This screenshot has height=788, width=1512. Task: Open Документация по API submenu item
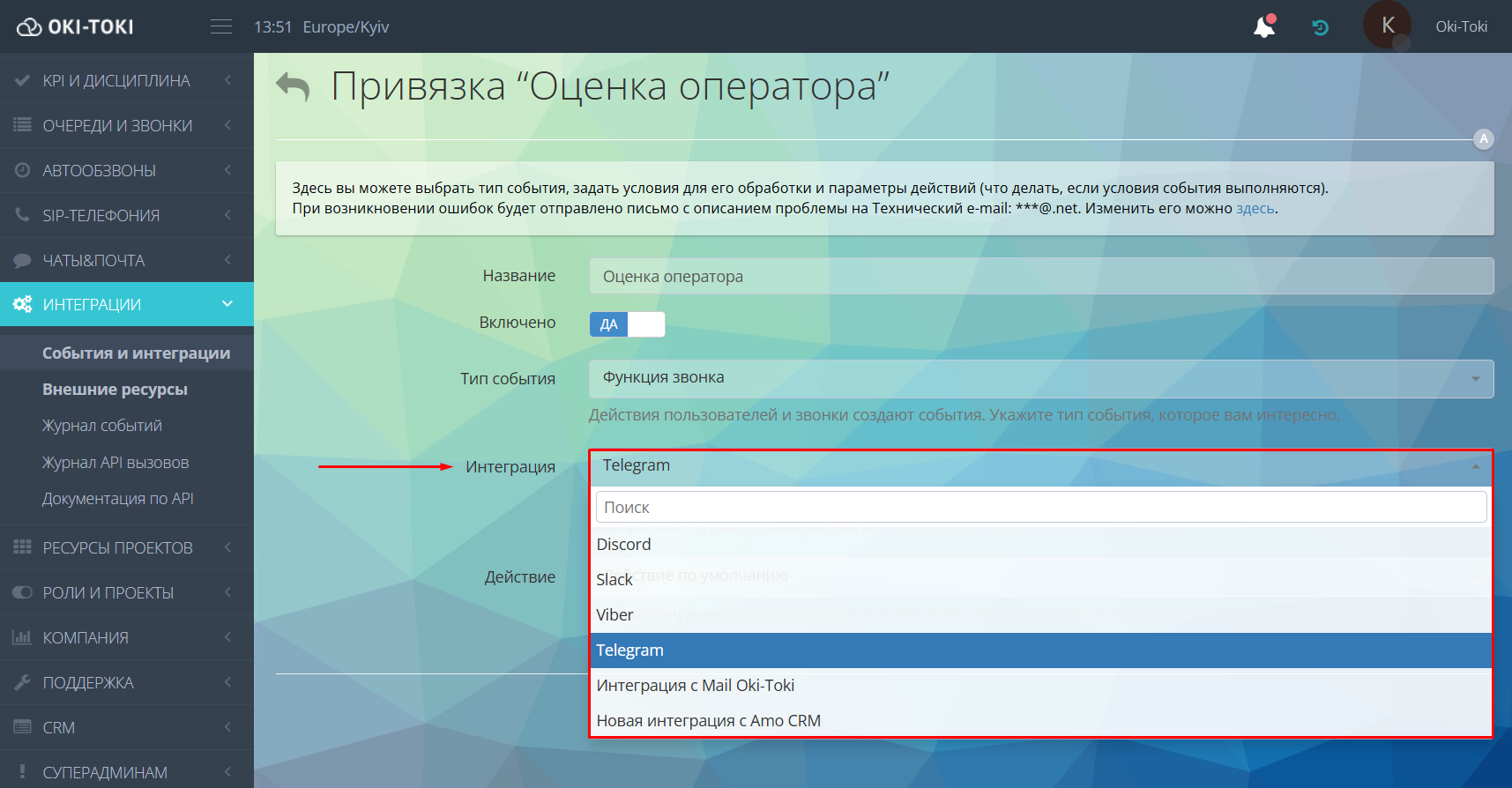pos(118,499)
